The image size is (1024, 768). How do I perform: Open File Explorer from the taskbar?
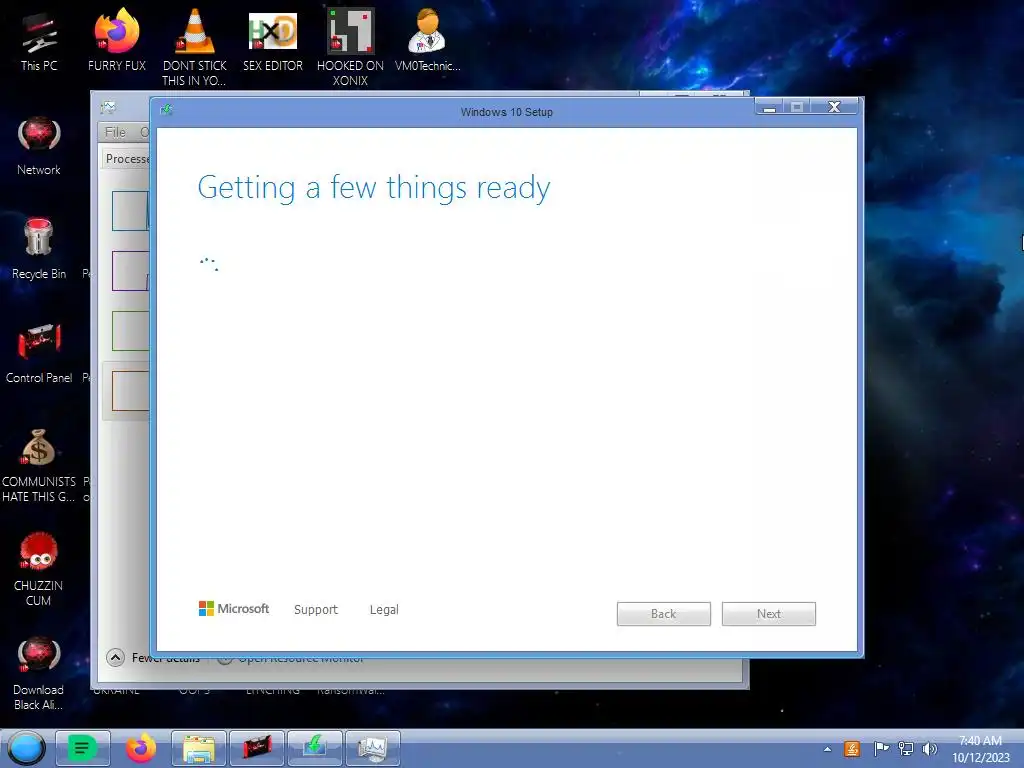(199, 748)
